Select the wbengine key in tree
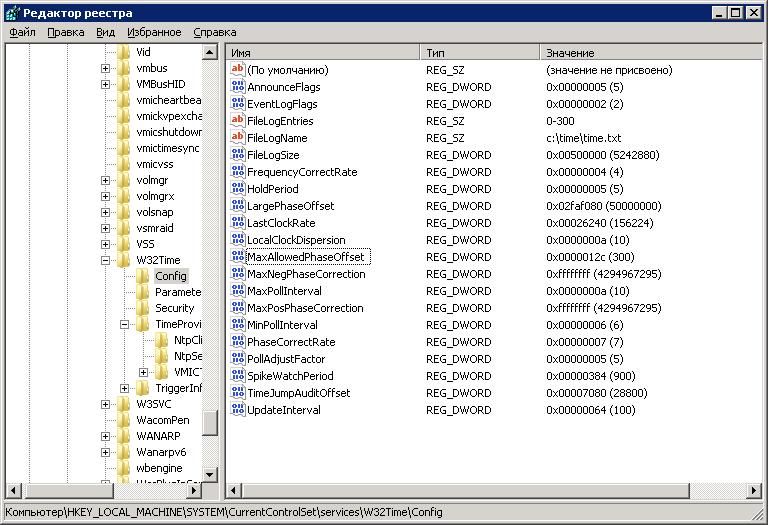This screenshot has width=768, height=525. [x=159, y=468]
